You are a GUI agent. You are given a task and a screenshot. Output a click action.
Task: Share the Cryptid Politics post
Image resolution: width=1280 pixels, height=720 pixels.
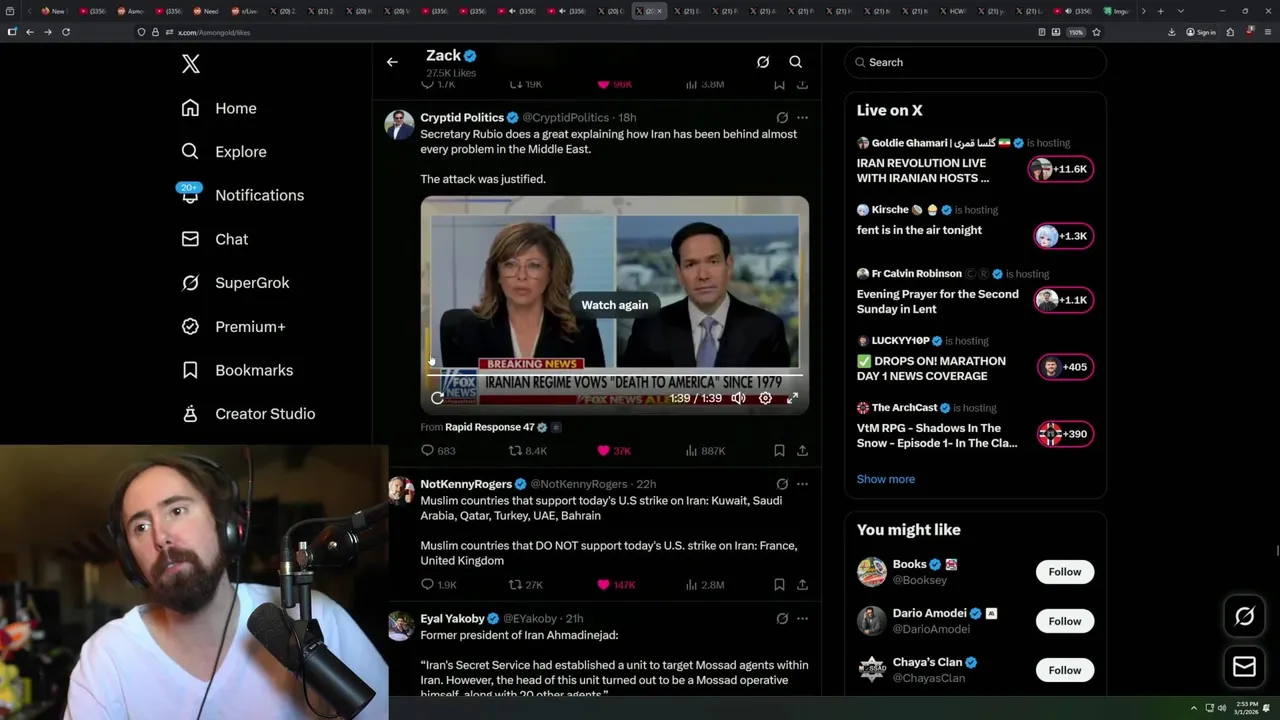point(802,451)
